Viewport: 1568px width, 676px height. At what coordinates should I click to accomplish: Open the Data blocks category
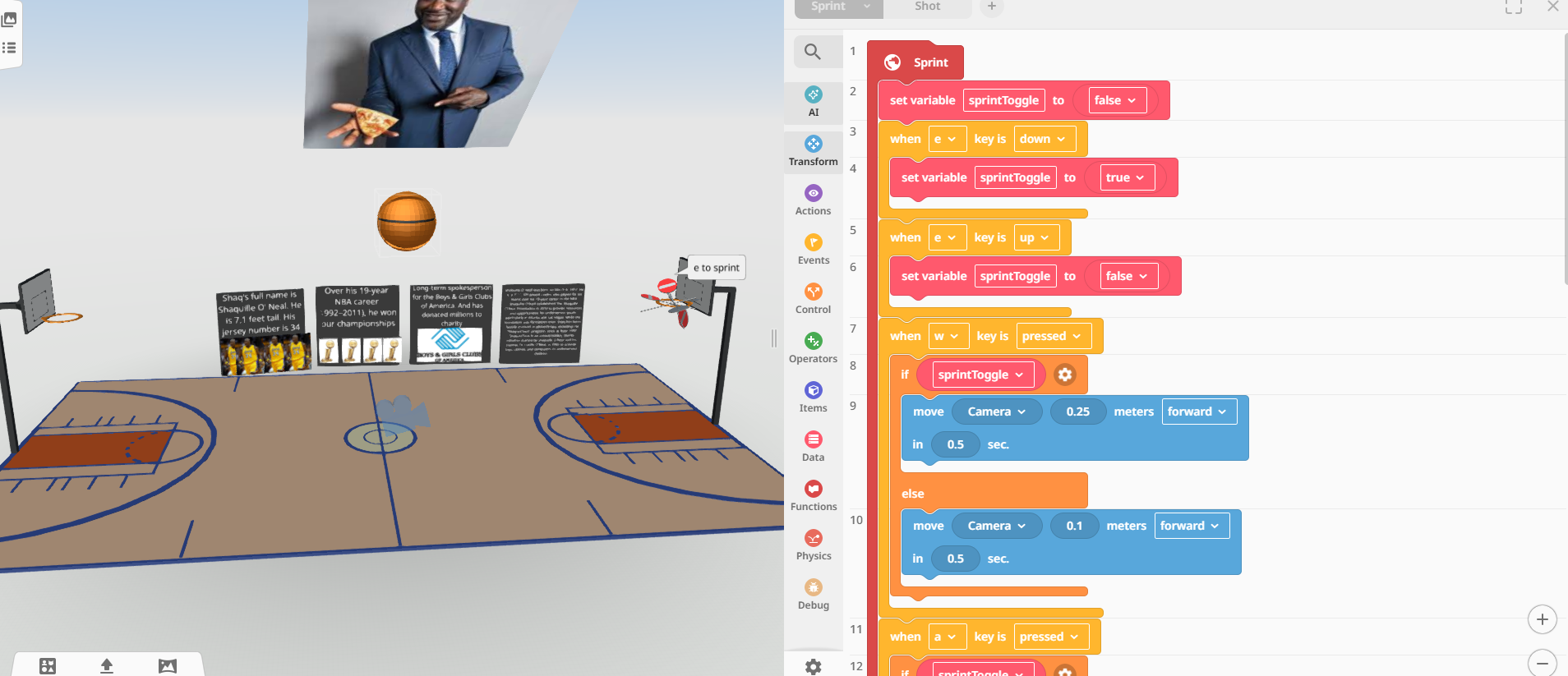pos(814,447)
